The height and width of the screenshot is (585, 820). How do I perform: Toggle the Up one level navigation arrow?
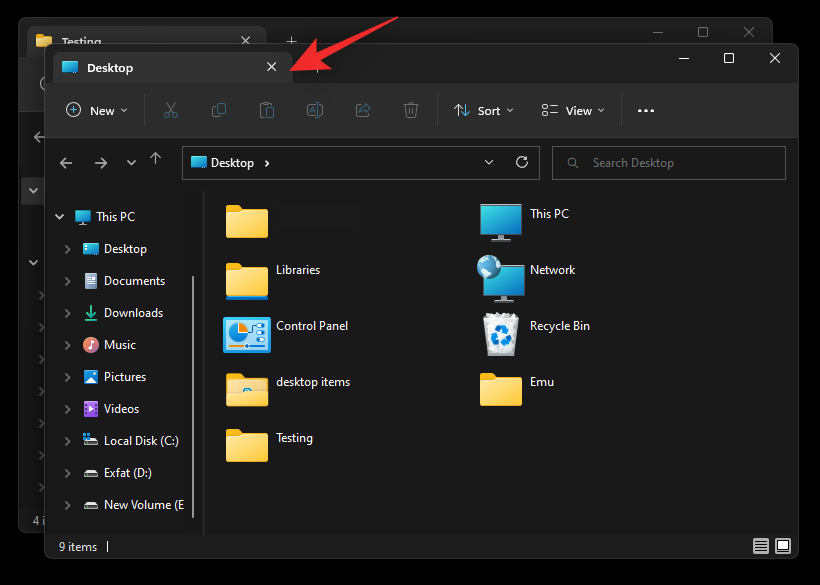[155, 162]
